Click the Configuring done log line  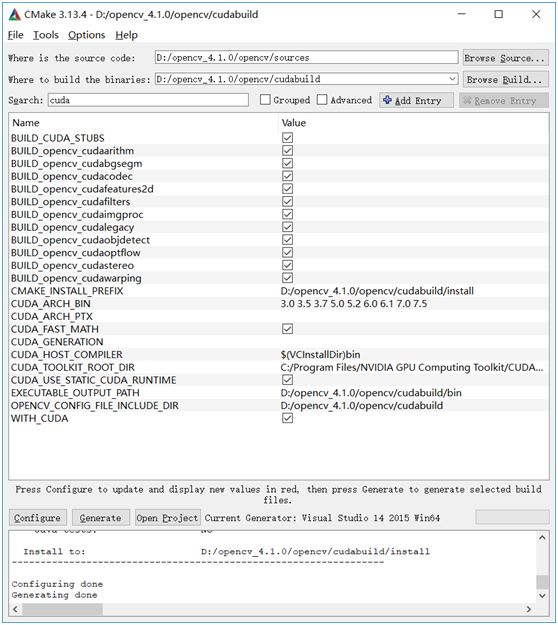(x=57, y=584)
